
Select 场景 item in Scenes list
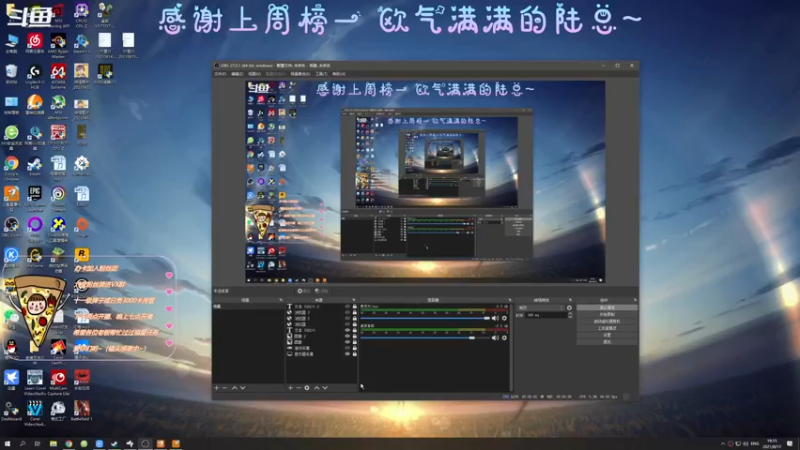coord(248,307)
